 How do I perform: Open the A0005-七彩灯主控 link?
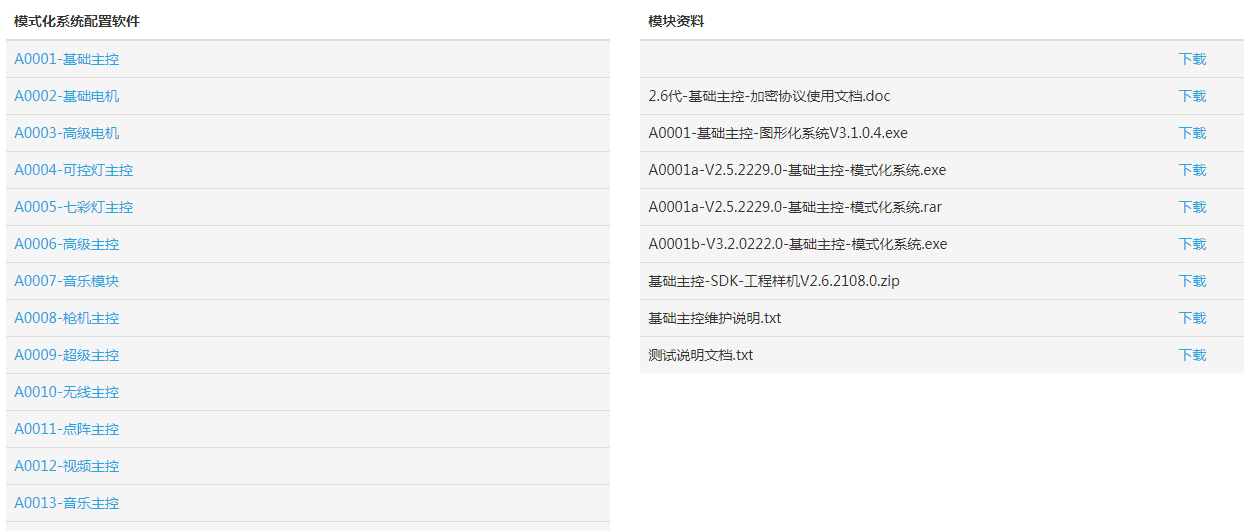pyautogui.click(x=73, y=207)
